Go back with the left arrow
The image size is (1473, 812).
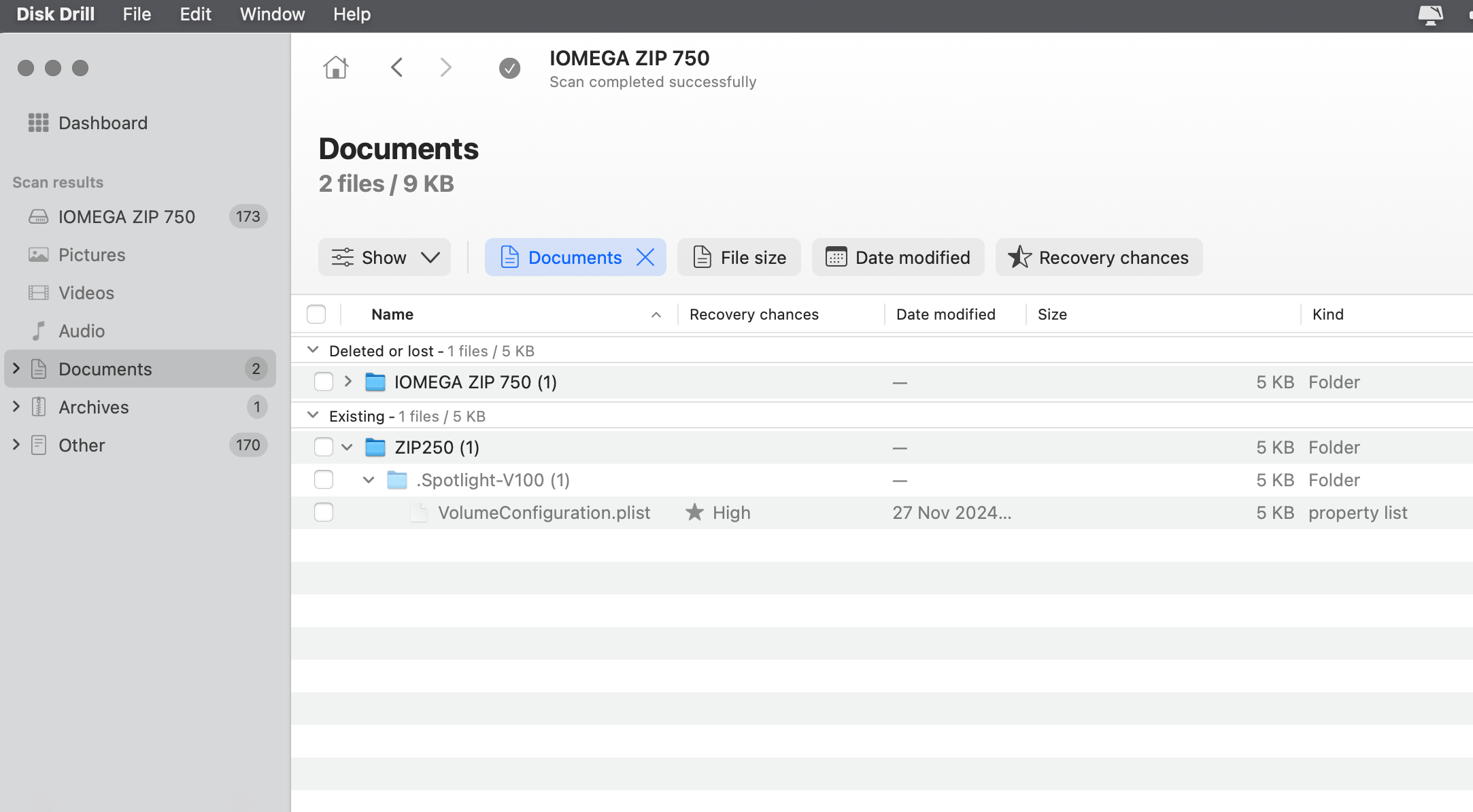coord(397,67)
